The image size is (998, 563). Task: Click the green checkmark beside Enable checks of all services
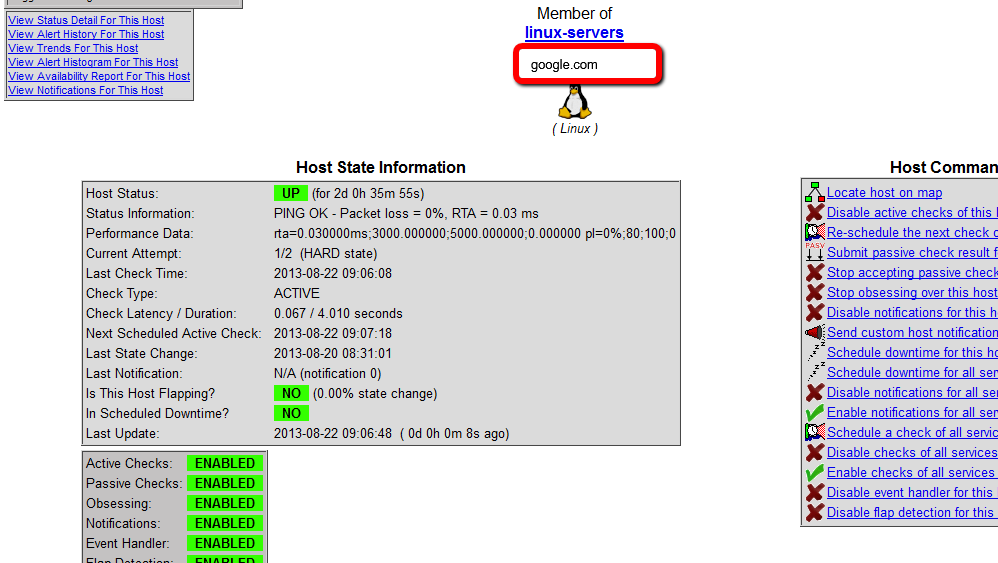(x=814, y=472)
